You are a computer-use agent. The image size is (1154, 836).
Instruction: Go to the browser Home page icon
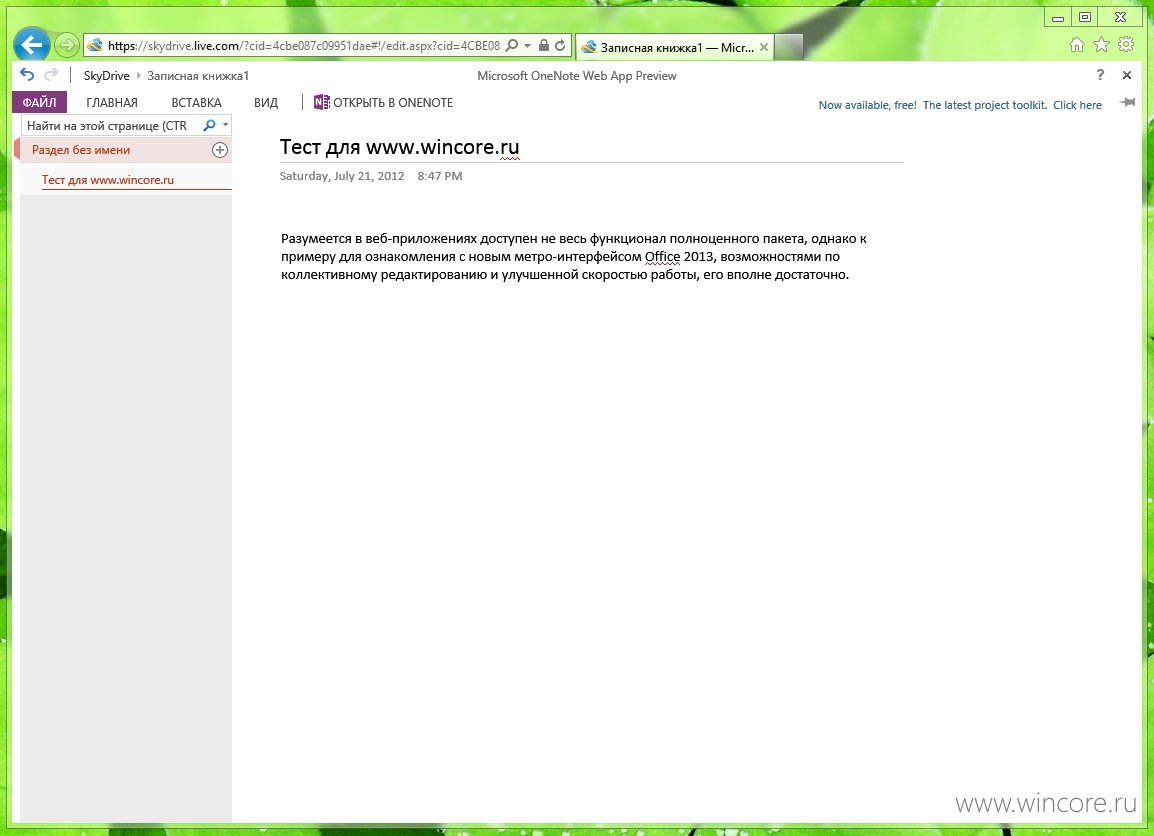click(1077, 45)
